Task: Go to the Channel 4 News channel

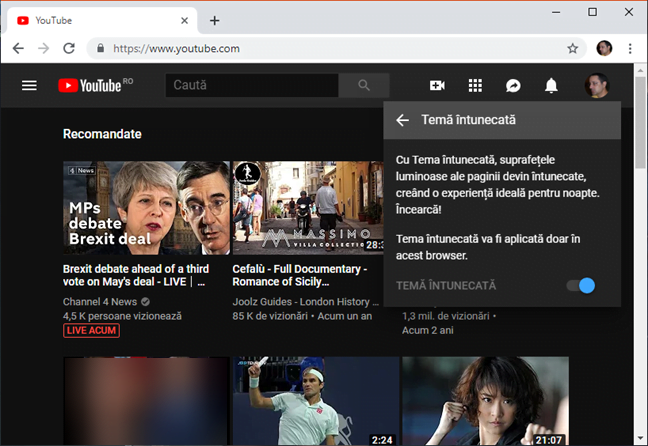Action: (x=100, y=302)
